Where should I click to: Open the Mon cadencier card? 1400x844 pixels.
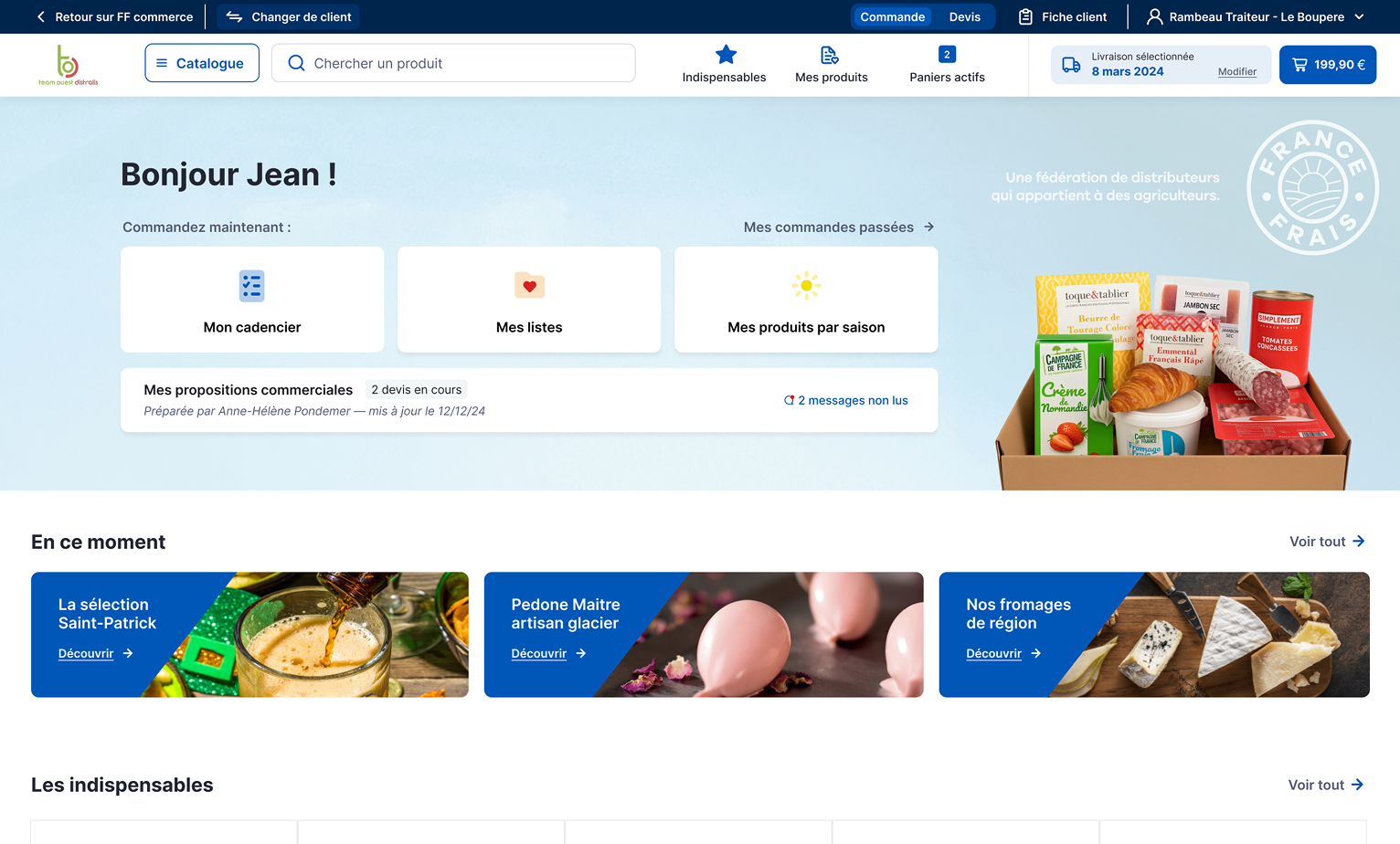(252, 300)
